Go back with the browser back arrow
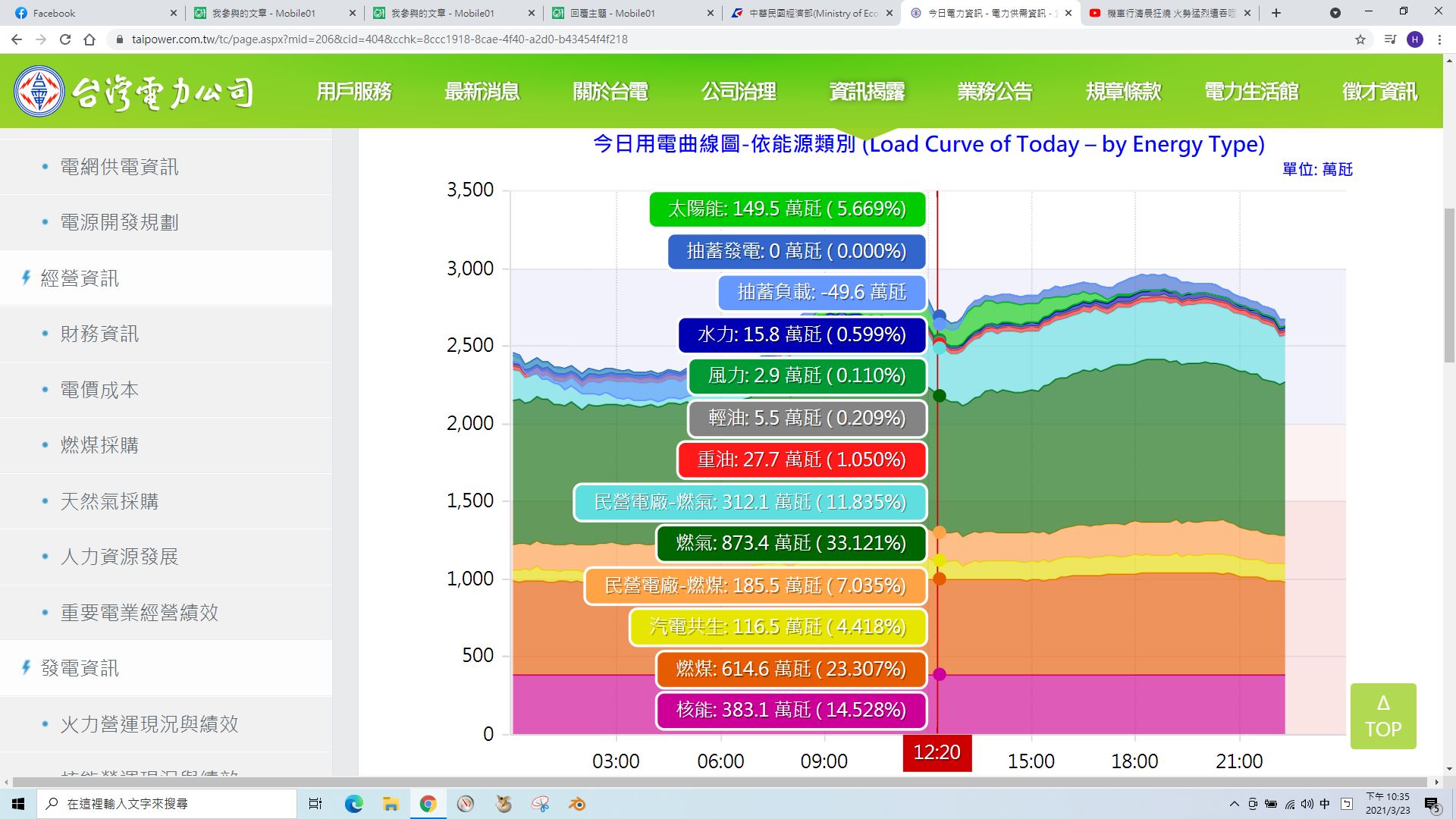This screenshot has height=819, width=1456. pyautogui.click(x=17, y=39)
